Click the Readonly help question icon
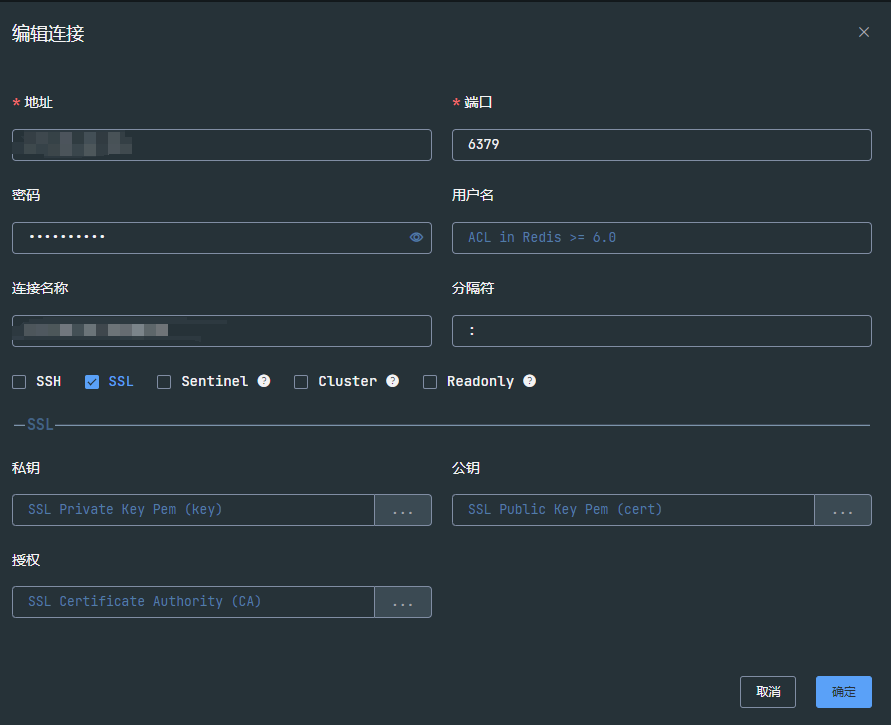Image resolution: width=891 pixels, height=725 pixels. 530,381
